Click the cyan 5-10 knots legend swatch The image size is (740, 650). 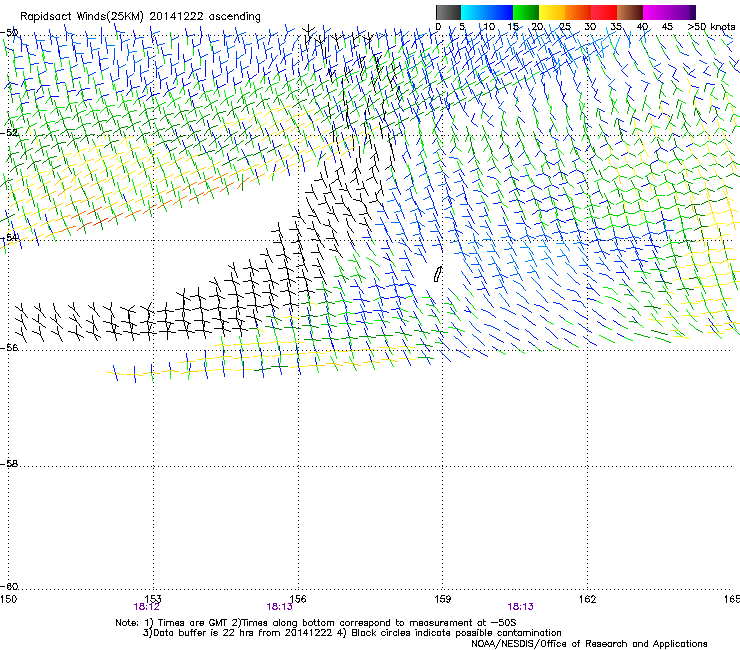tap(474, 12)
